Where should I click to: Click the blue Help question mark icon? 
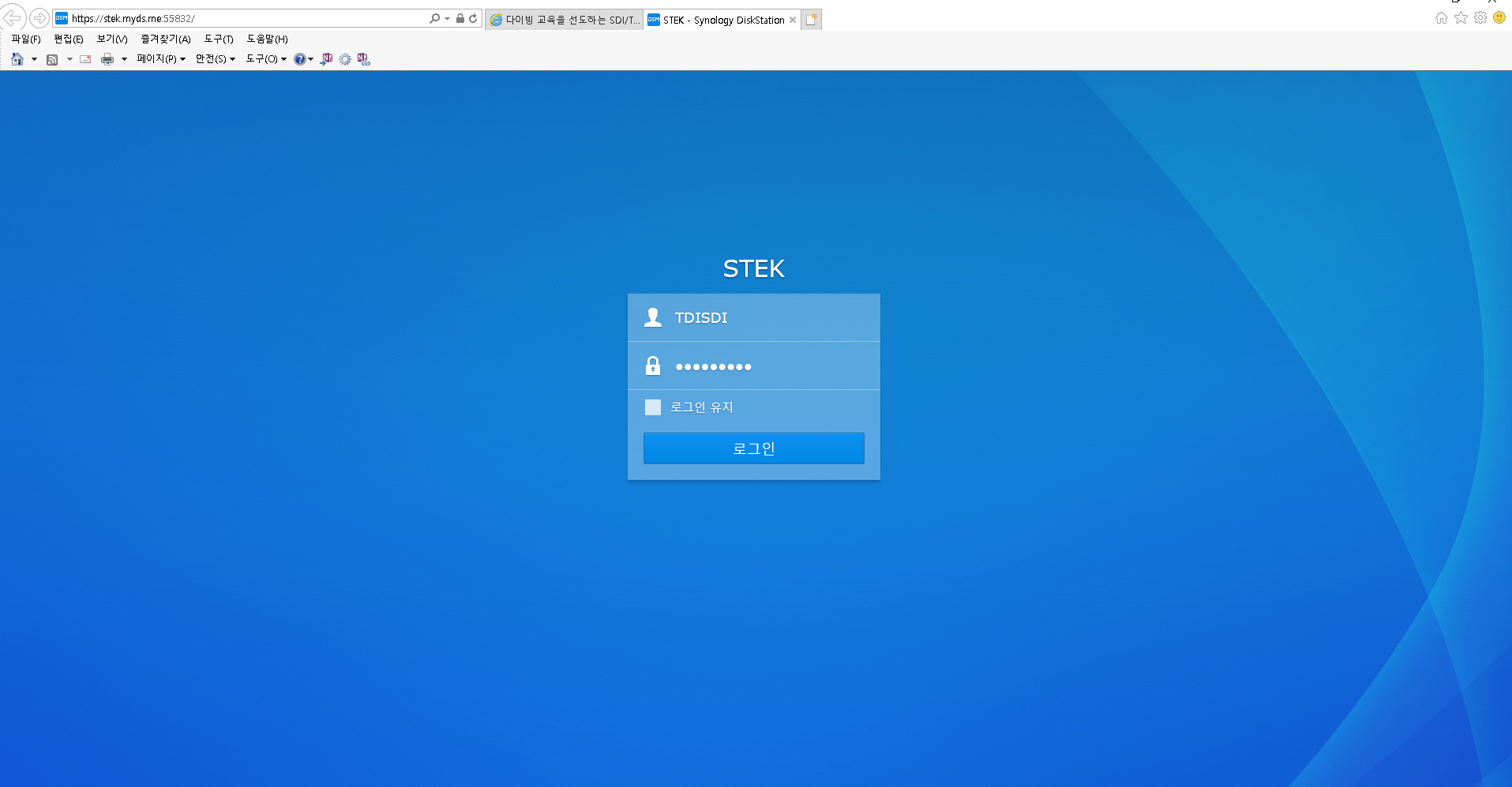point(299,59)
